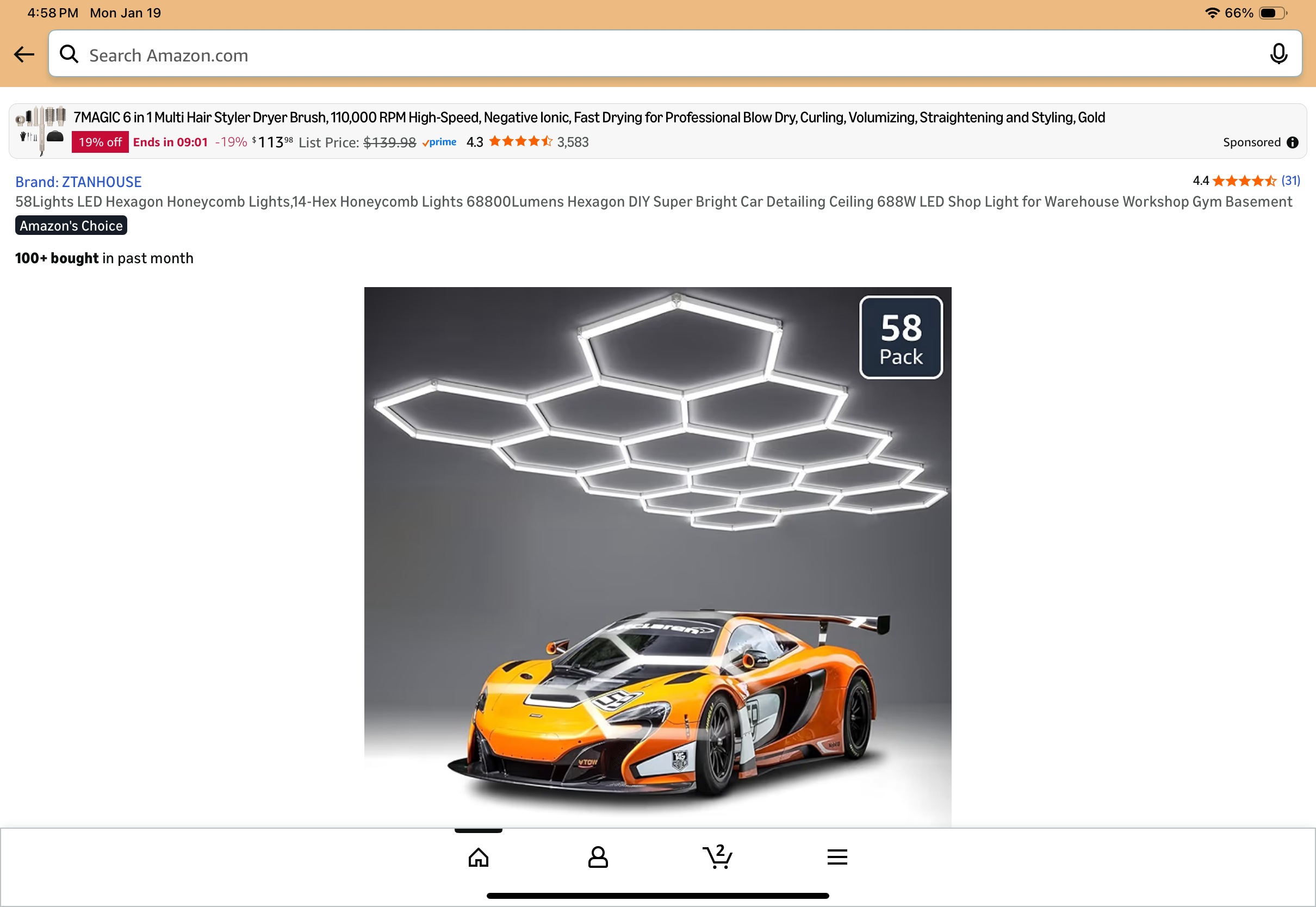Image resolution: width=1316 pixels, height=907 pixels.
Task: Open the Home tab icon
Action: [479, 857]
